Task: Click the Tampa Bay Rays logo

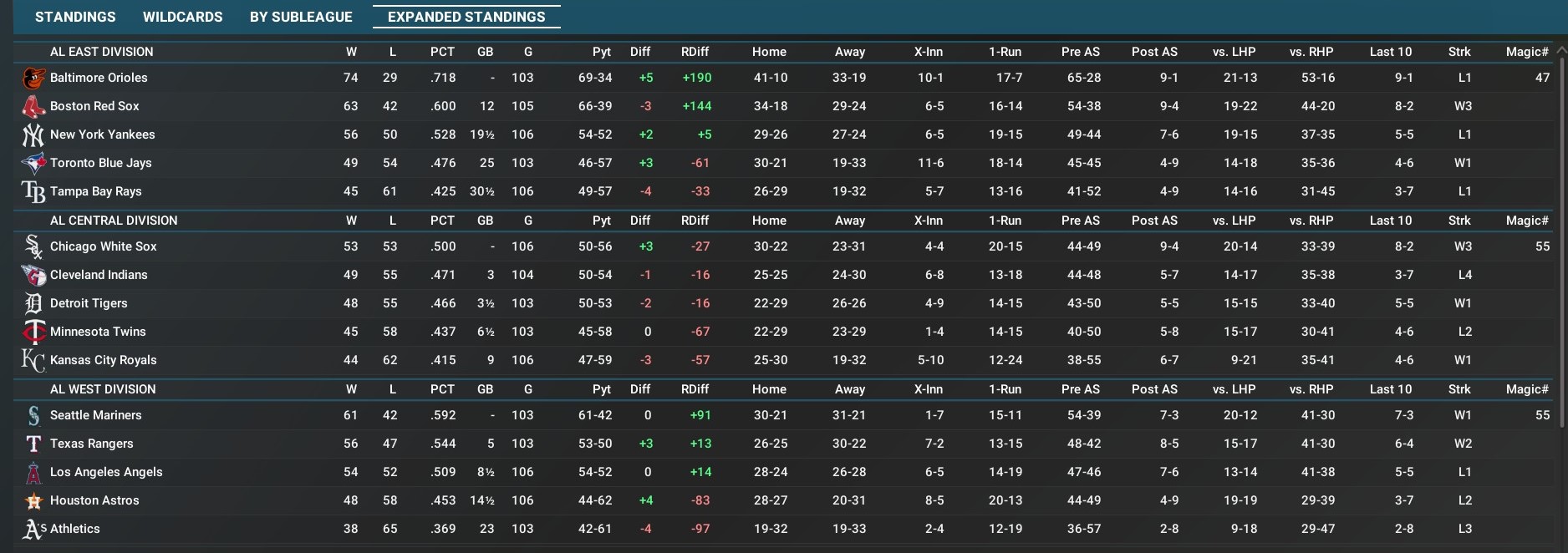Action: coord(33,191)
